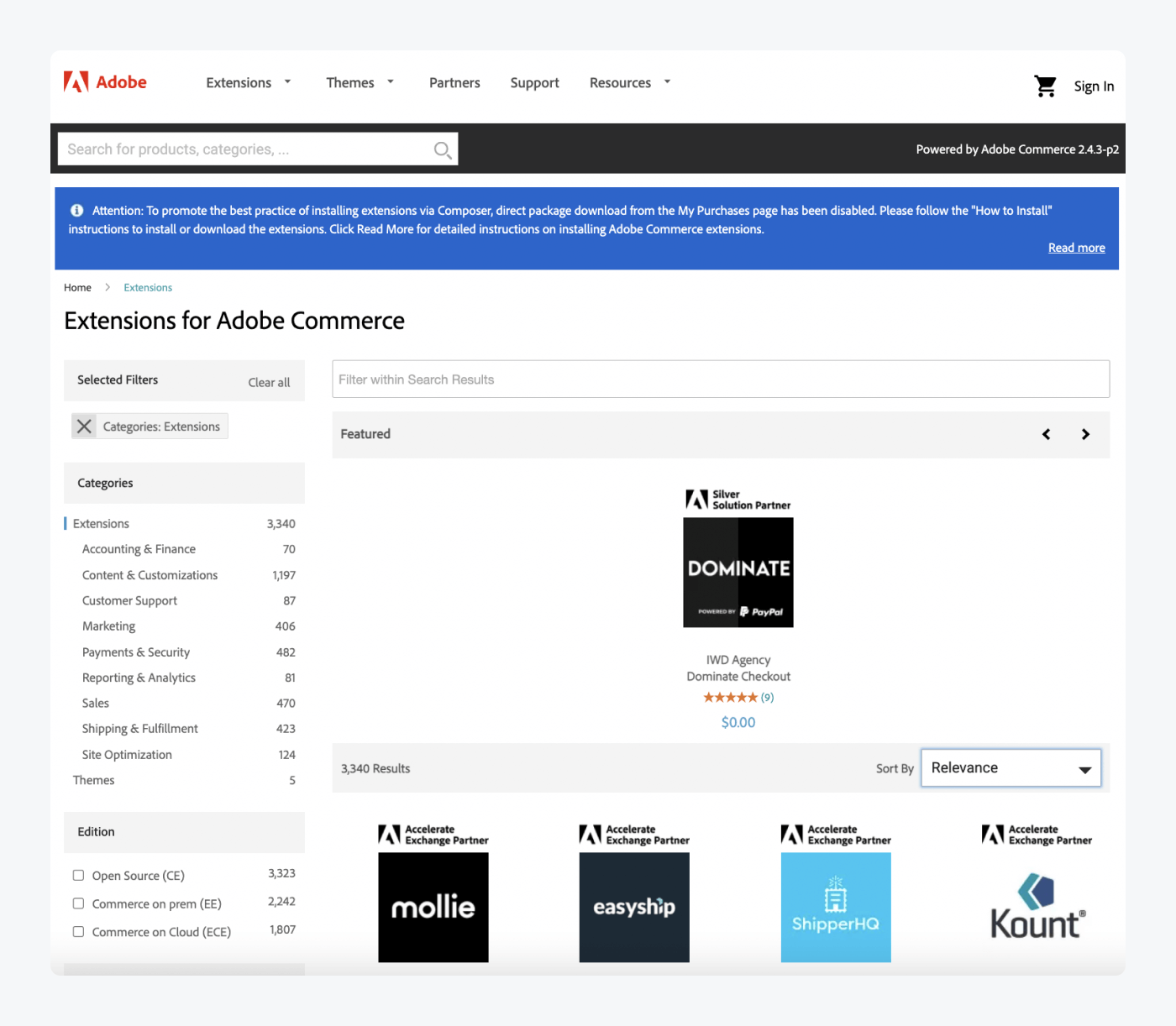Check the Commerce on Cloud (ECE) checkbox

click(x=78, y=931)
